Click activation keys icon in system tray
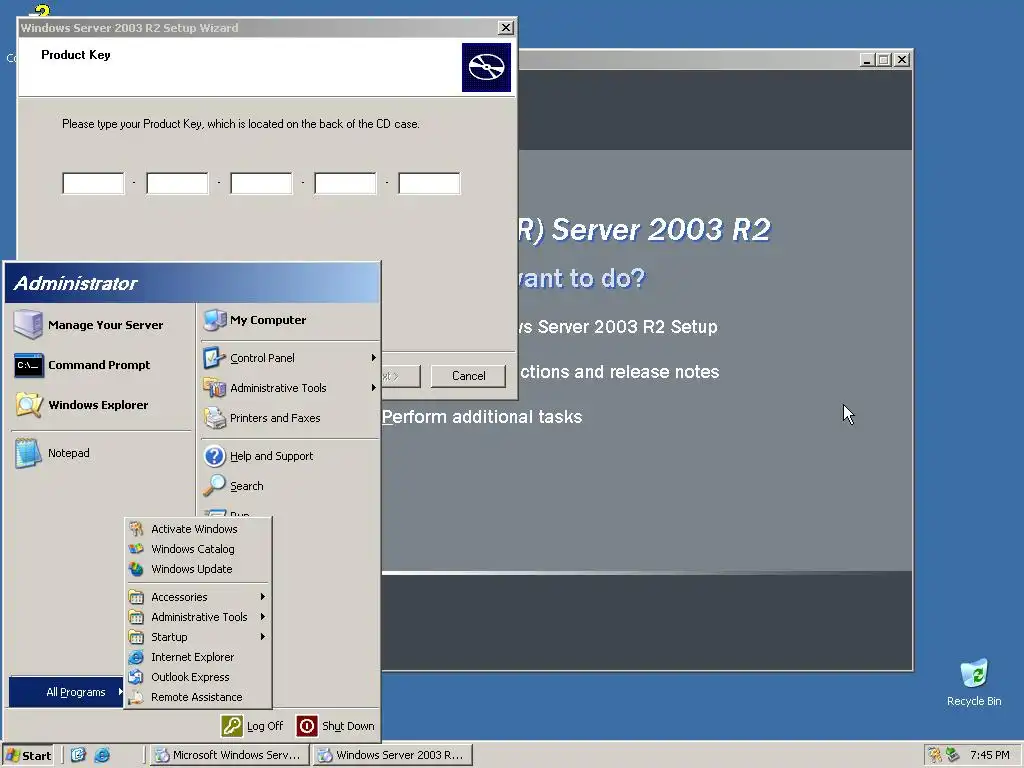The height and width of the screenshot is (768, 1024). point(935,755)
